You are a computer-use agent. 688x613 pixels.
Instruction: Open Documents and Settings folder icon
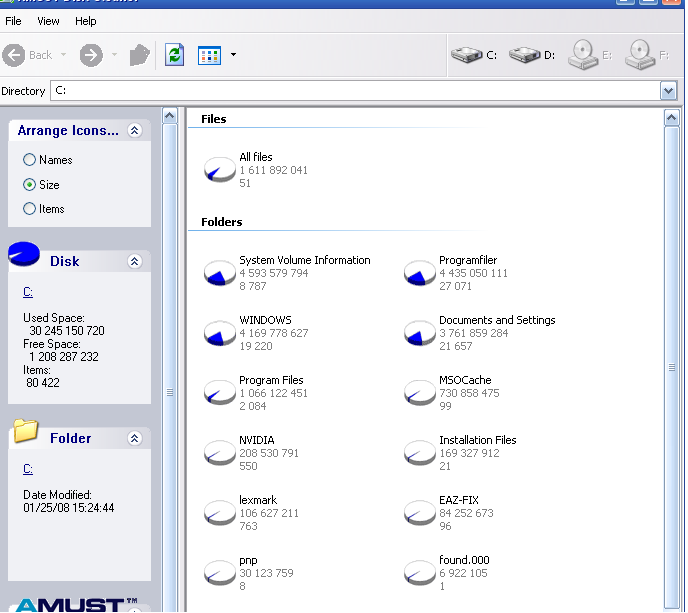coord(419,333)
